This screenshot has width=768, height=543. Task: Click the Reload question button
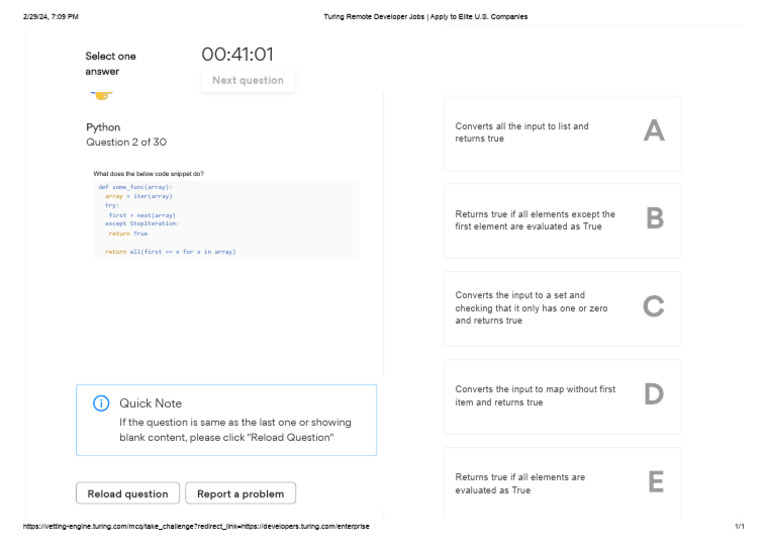(x=128, y=494)
